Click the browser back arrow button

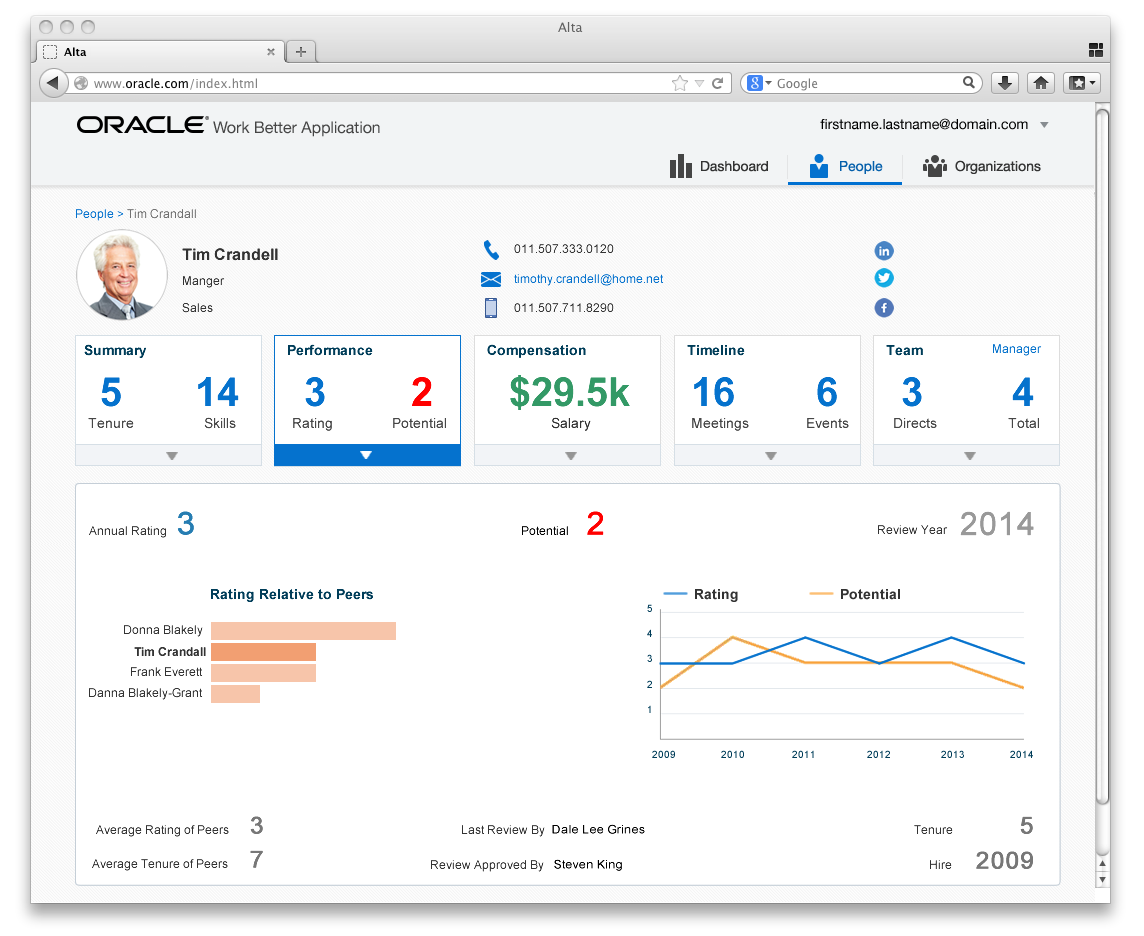(x=53, y=83)
